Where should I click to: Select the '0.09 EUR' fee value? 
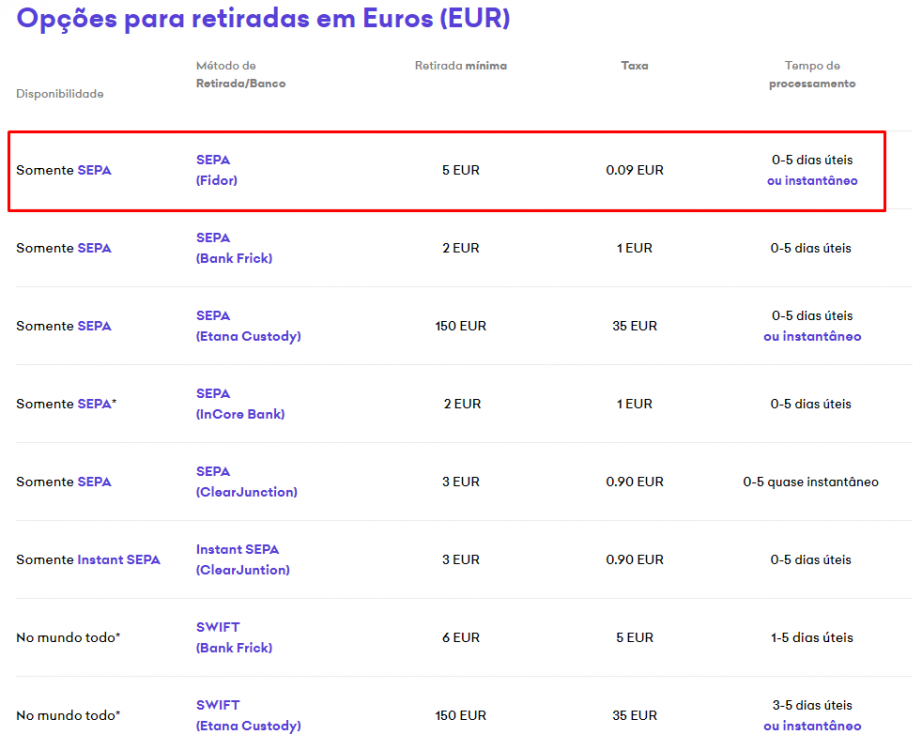click(x=634, y=170)
